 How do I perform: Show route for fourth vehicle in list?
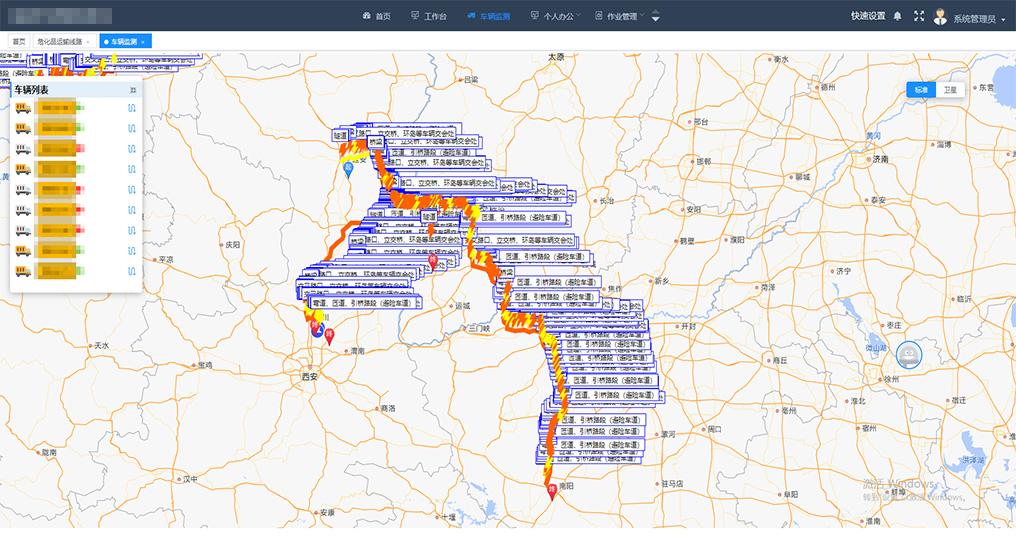(132, 169)
